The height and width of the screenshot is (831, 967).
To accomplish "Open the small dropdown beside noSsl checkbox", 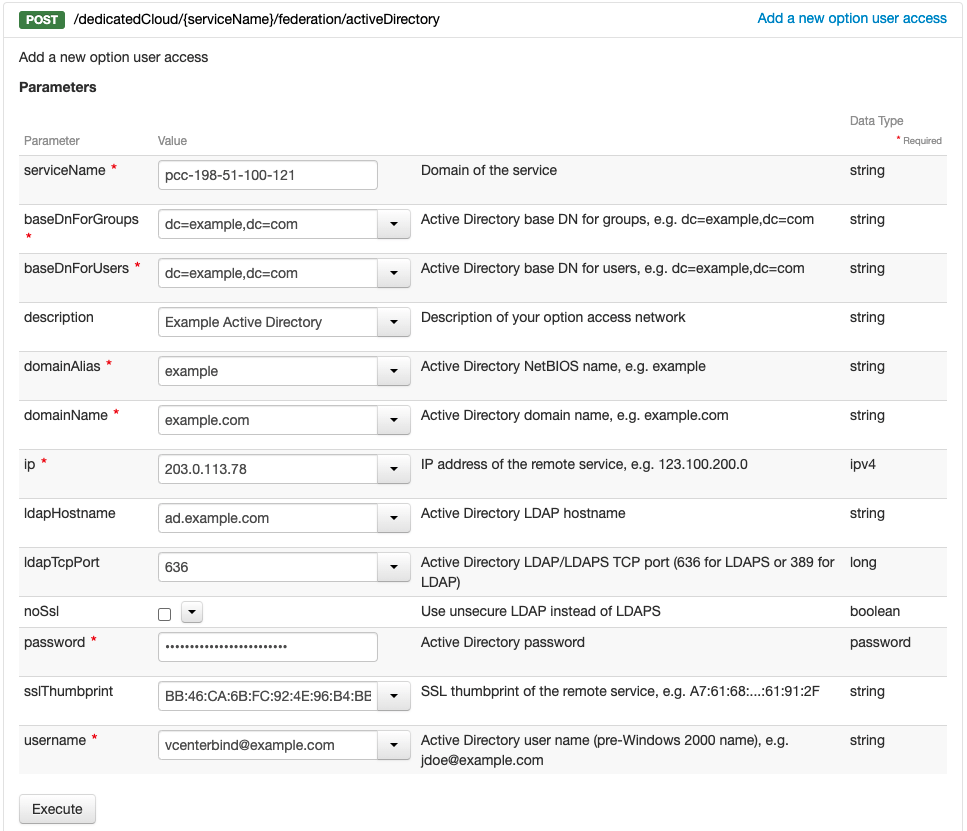I will [192, 612].
